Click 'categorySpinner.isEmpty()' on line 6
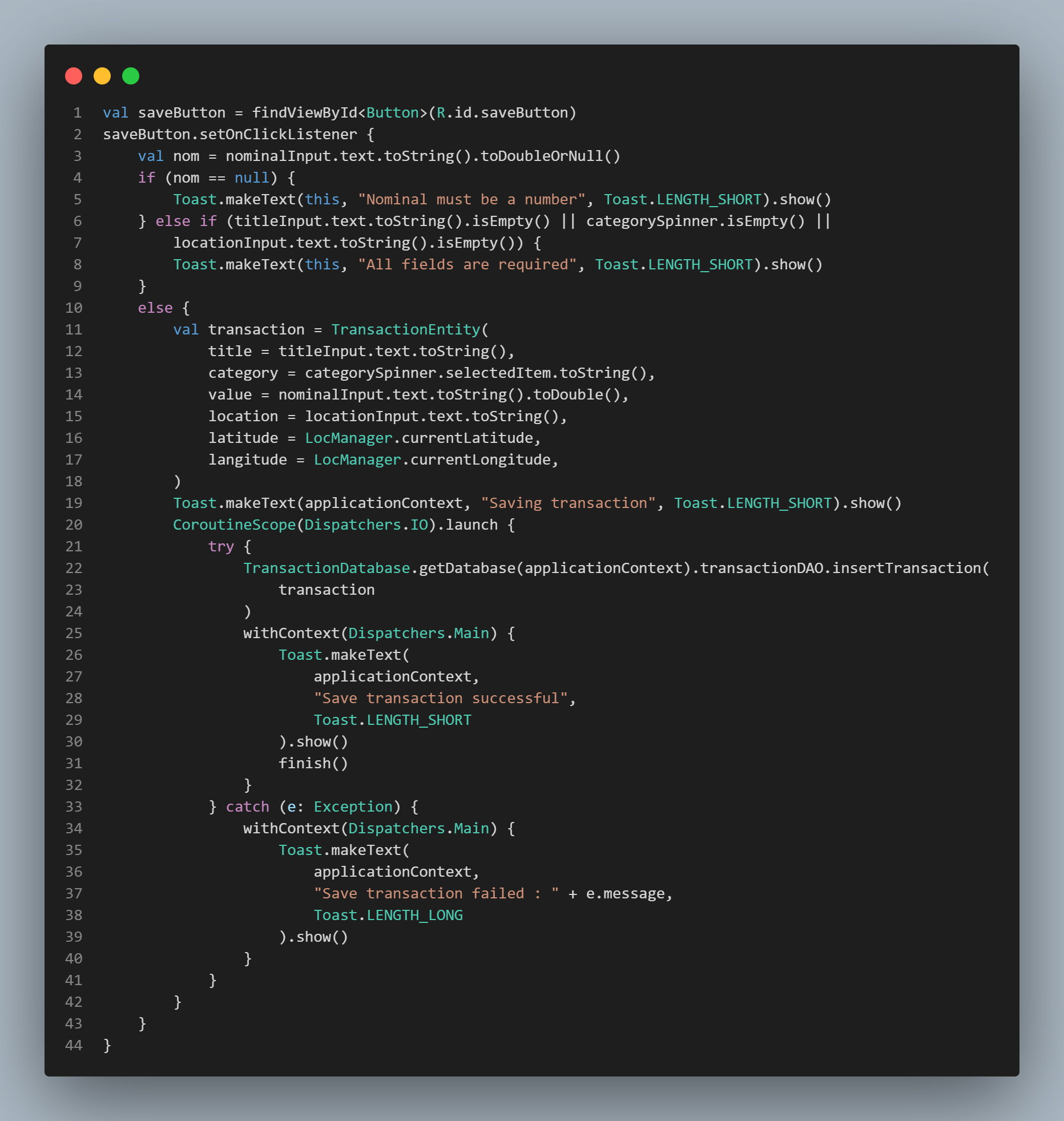This screenshot has height=1121, width=1064. [695, 221]
